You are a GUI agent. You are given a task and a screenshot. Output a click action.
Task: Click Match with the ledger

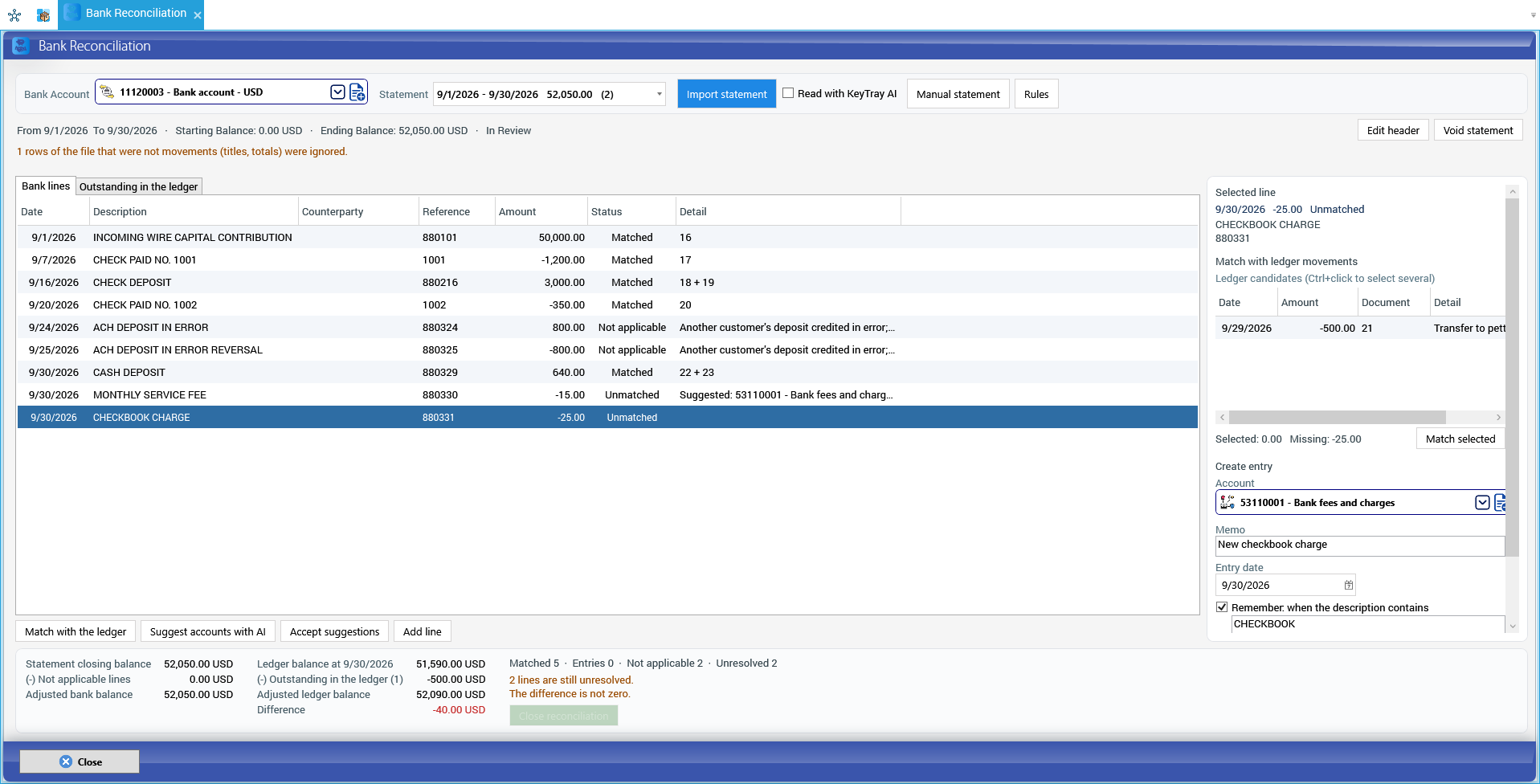click(76, 631)
